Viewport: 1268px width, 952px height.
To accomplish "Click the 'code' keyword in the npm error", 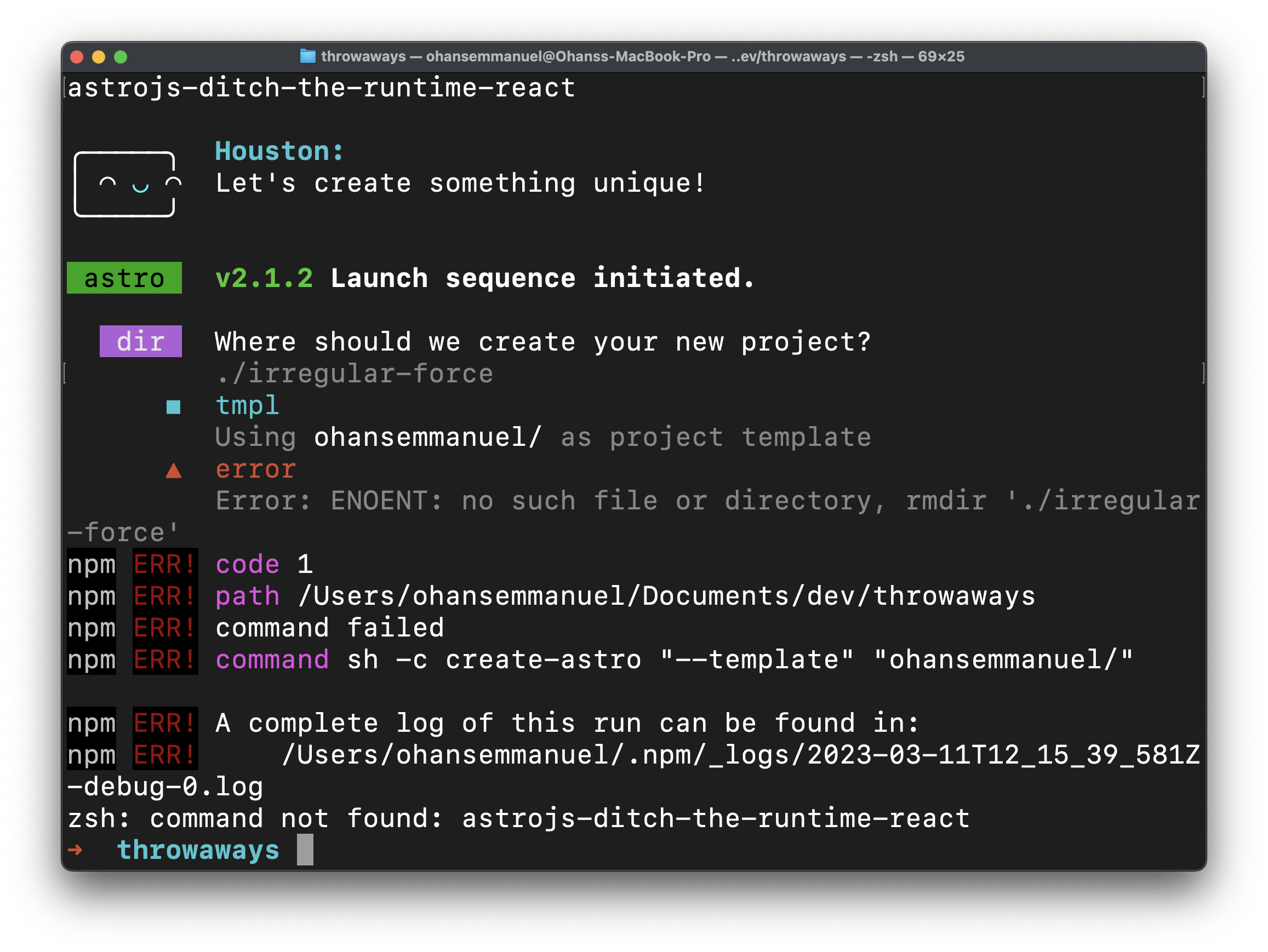I will (248, 565).
